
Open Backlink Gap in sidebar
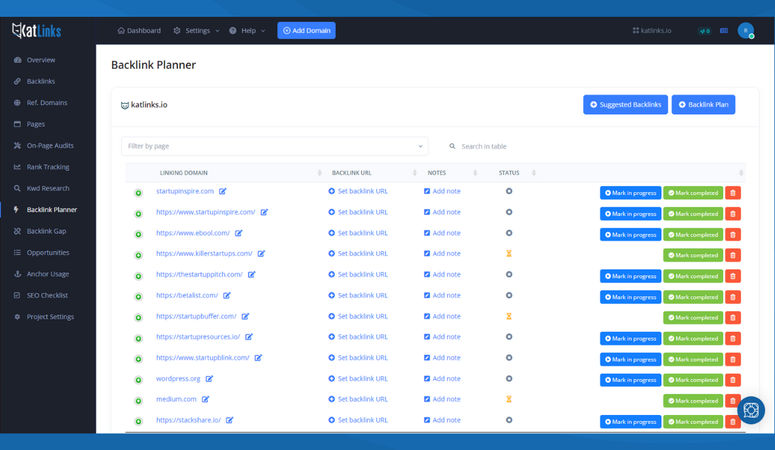46,231
